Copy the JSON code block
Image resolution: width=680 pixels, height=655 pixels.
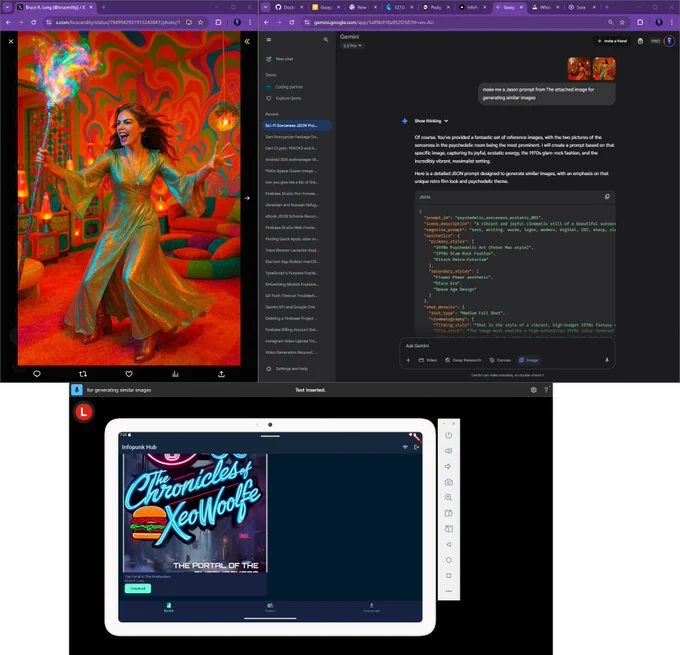click(607, 196)
